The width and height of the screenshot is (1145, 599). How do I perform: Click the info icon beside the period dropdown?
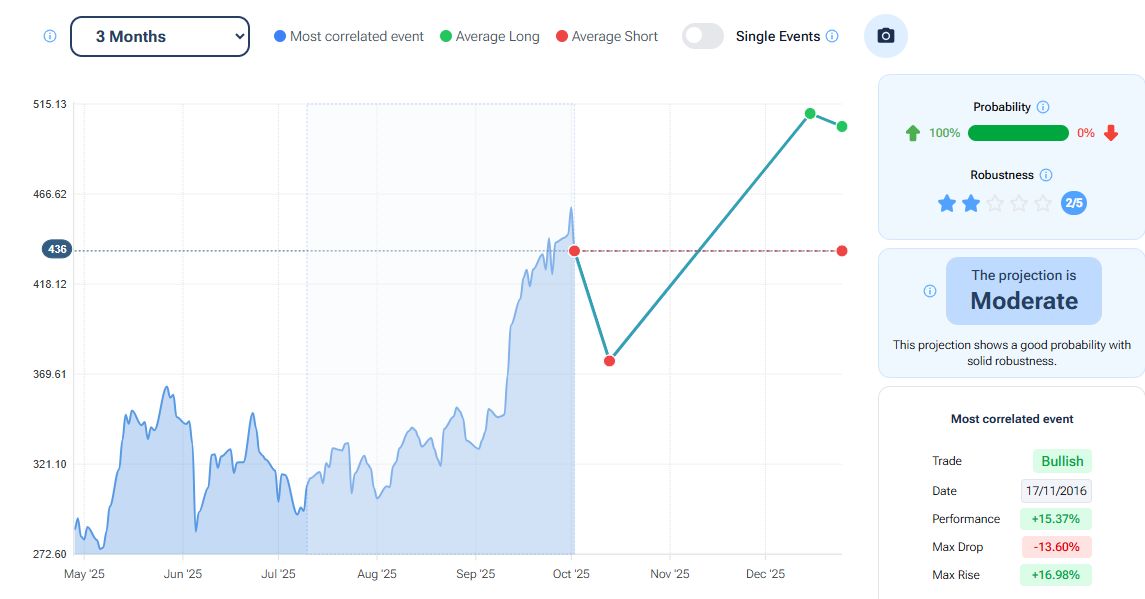coord(50,36)
